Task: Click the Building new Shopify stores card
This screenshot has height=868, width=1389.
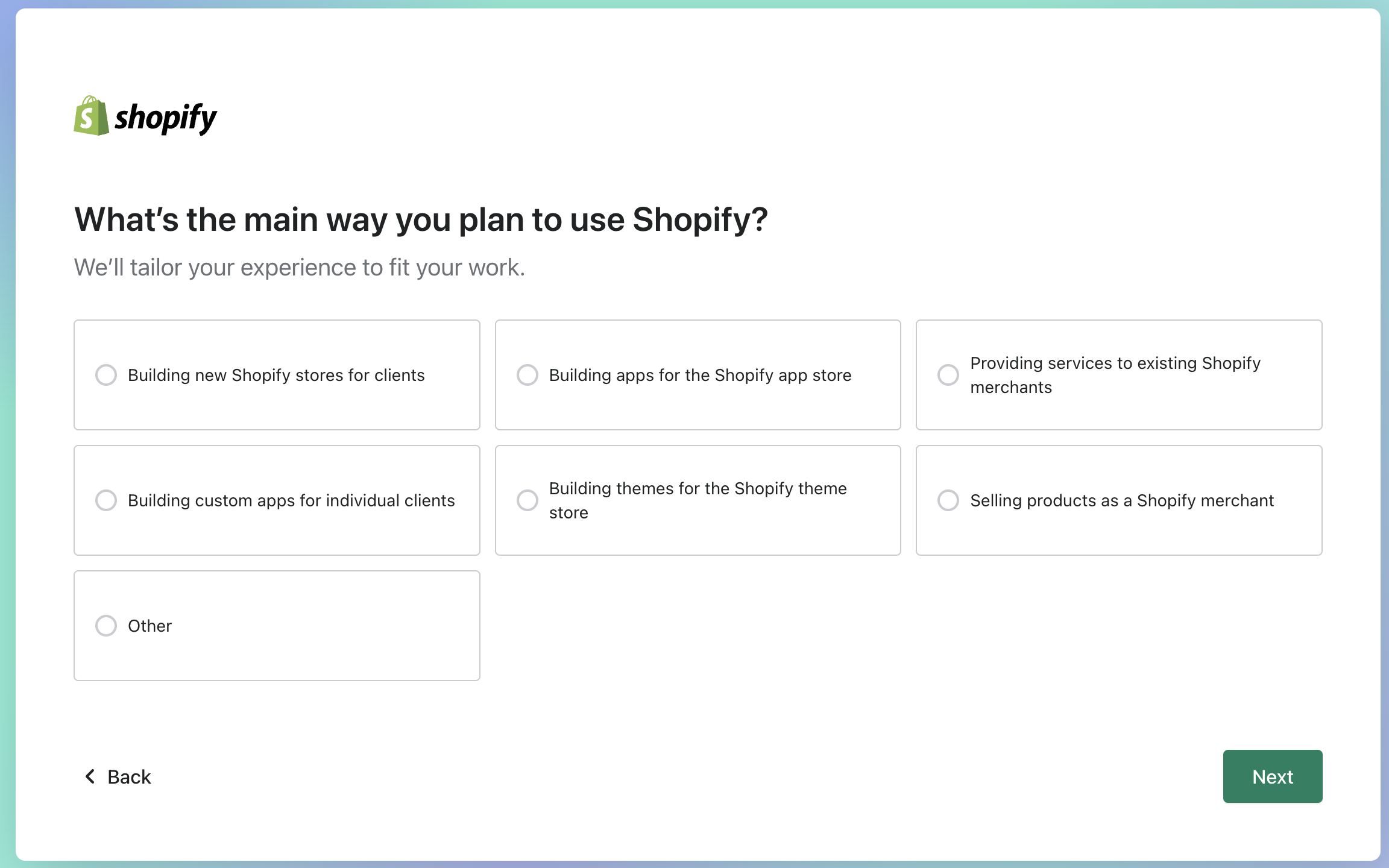Action: click(276, 374)
